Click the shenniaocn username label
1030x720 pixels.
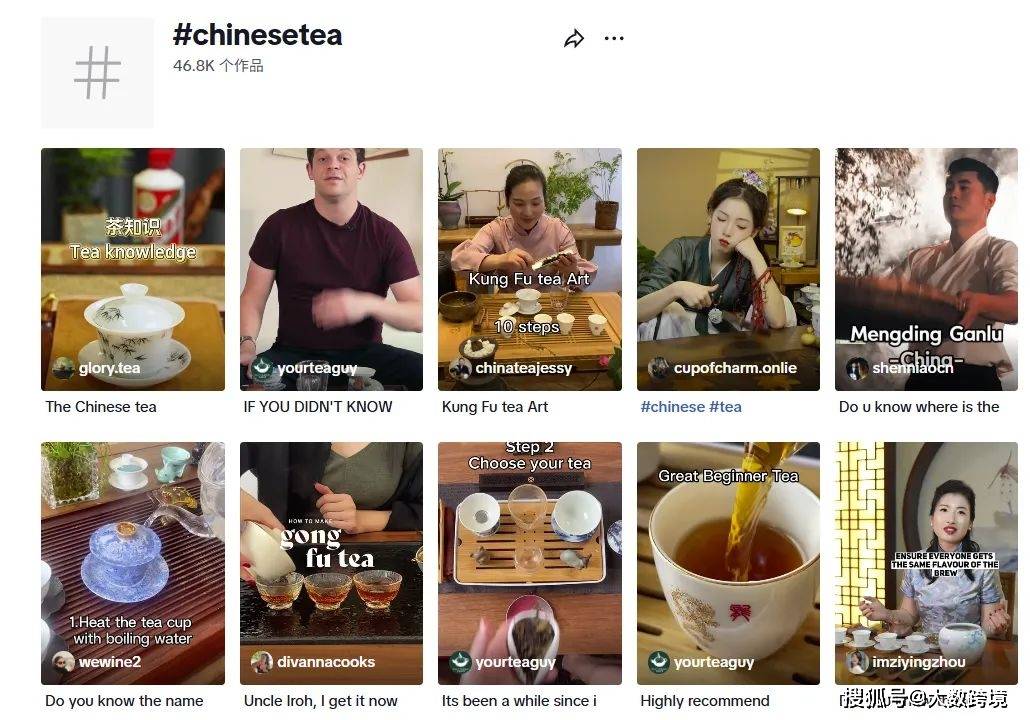912,368
